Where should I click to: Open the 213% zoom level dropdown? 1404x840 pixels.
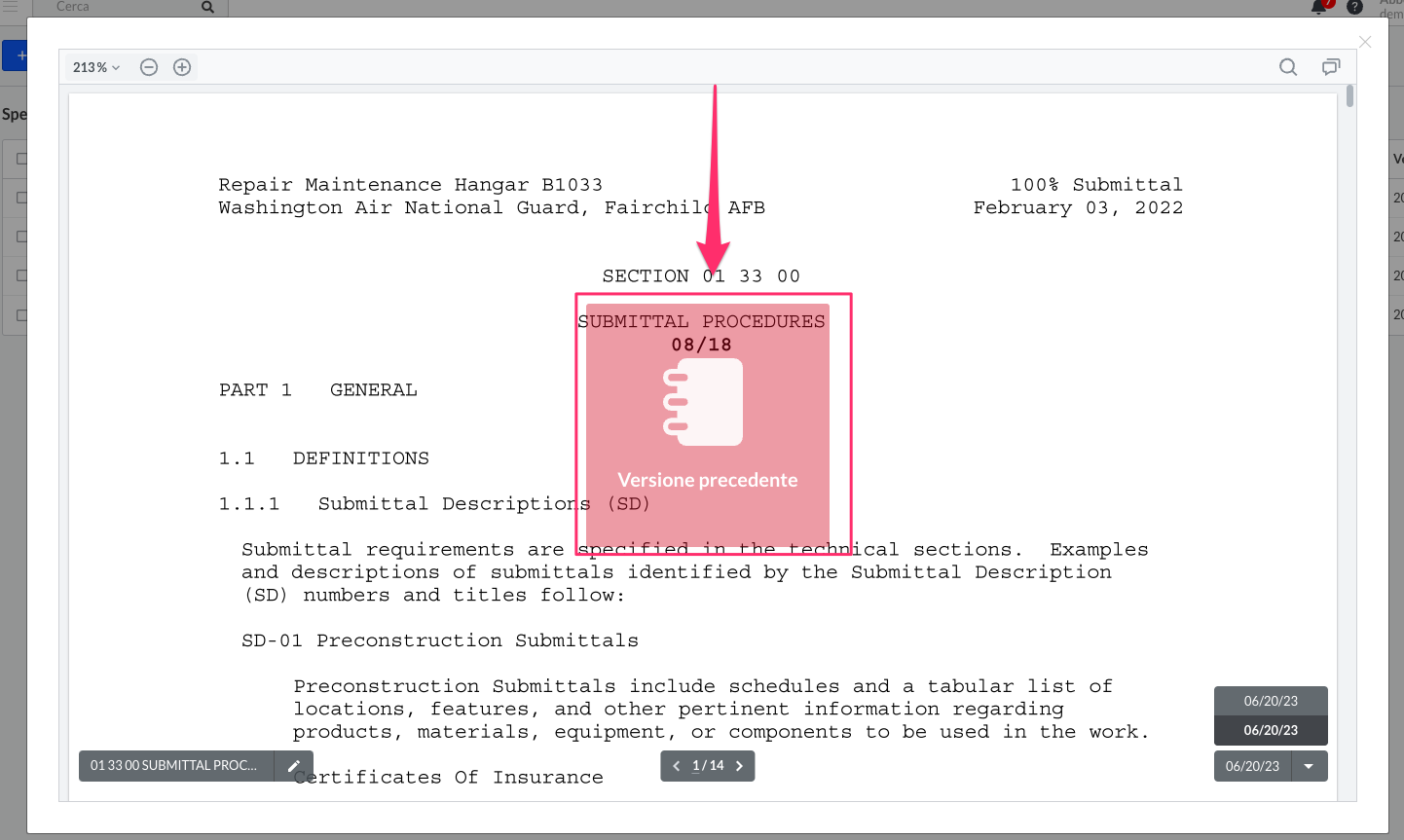pos(96,67)
